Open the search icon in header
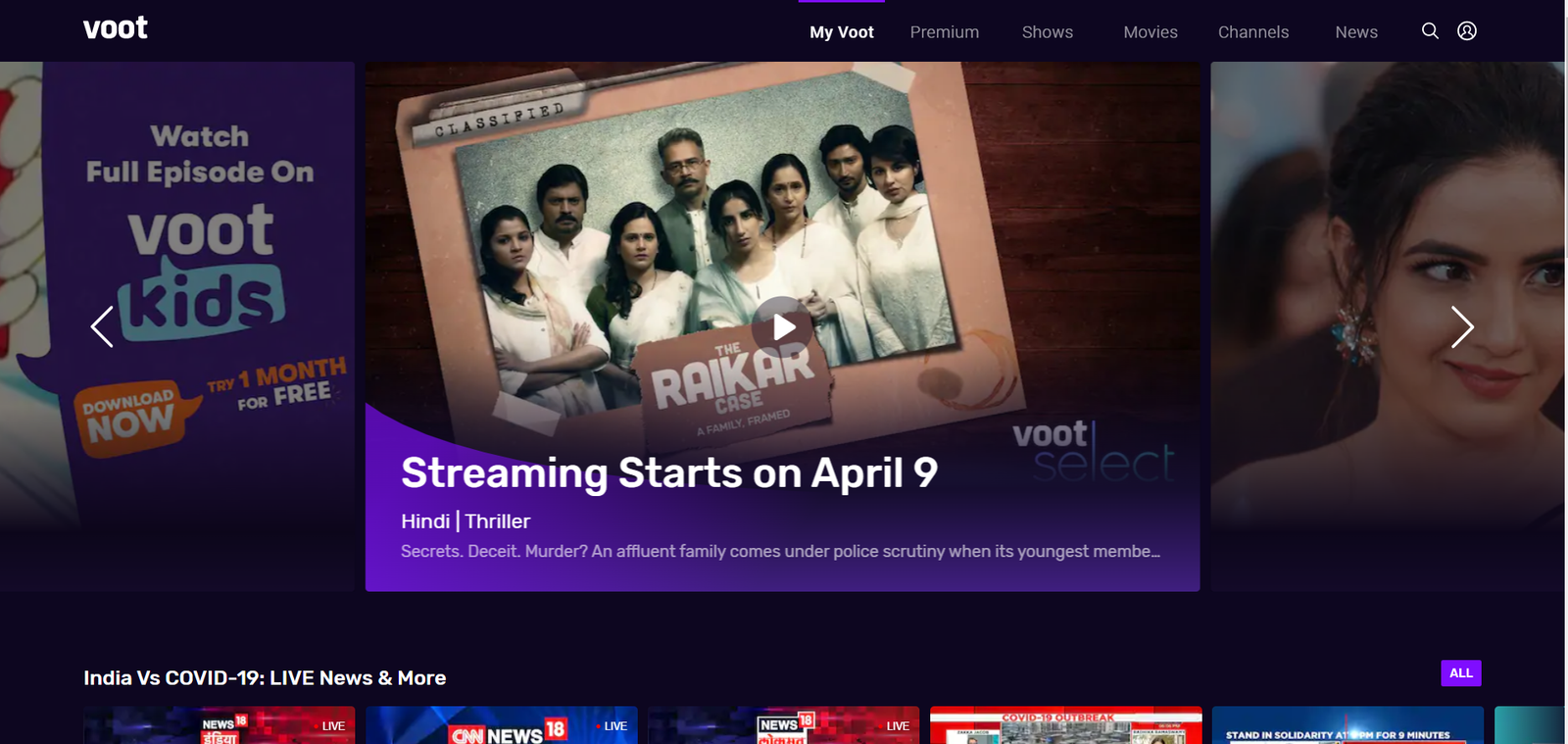1568x744 pixels. coord(1430,31)
